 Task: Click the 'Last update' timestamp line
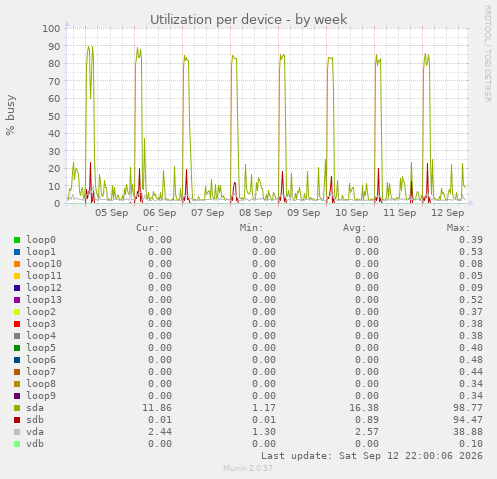point(372,456)
